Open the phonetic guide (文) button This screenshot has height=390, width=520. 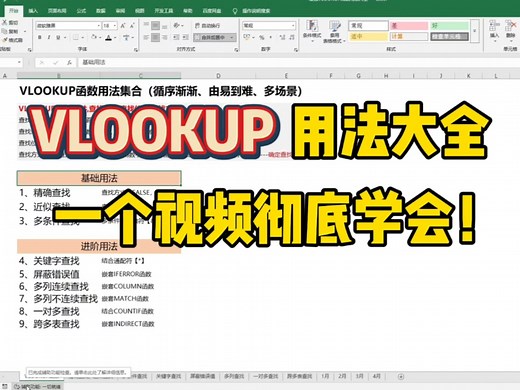coord(126,37)
